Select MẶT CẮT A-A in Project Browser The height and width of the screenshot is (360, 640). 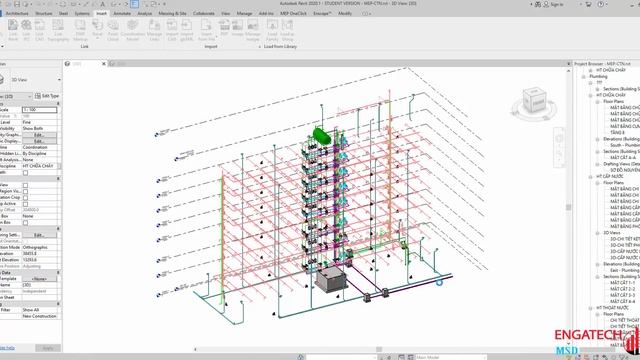pyautogui.click(x=623, y=158)
